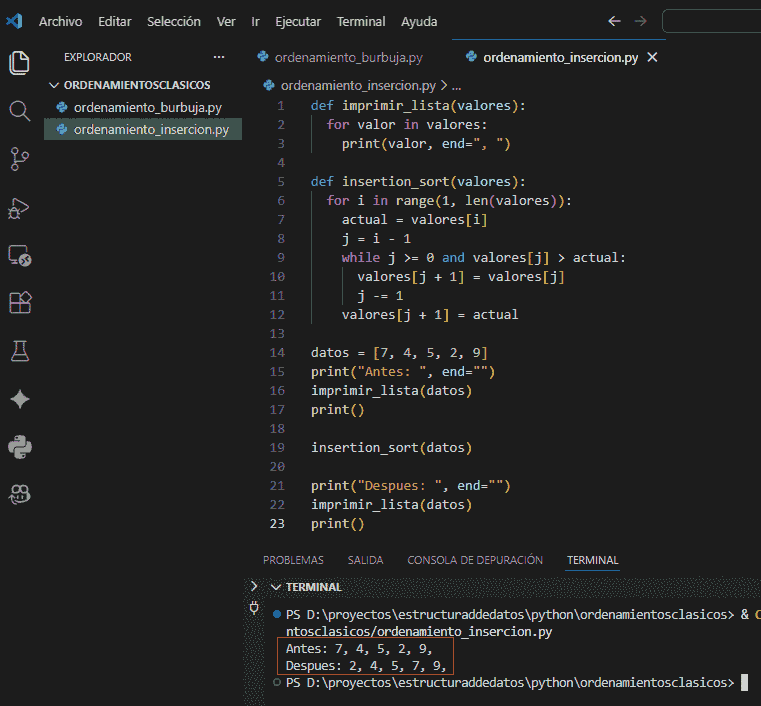
Task: Switch to CONSOLA DE DEPURACIÓN tab
Action: 475,560
